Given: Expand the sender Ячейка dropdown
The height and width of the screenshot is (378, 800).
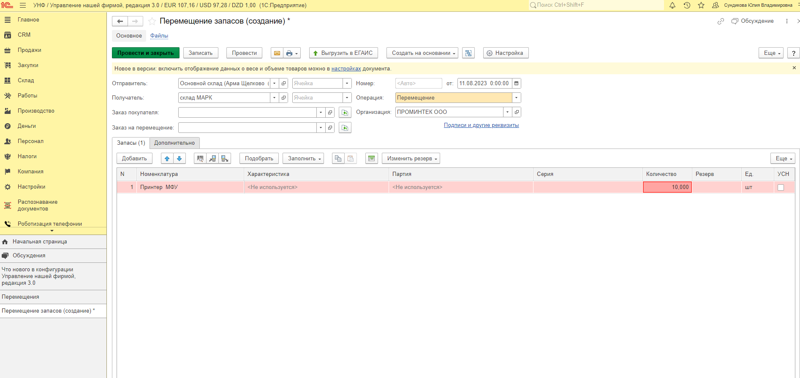Looking at the screenshot, I should [347, 83].
